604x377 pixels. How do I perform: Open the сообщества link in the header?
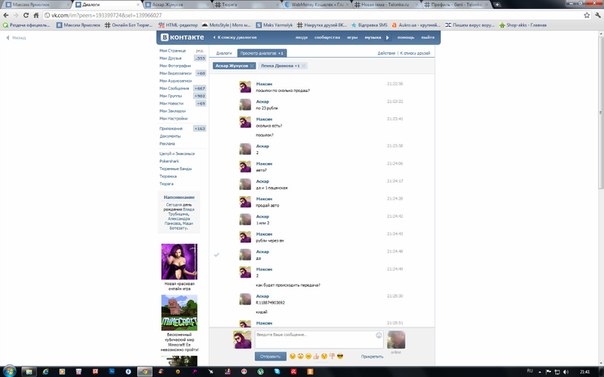coord(327,37)
